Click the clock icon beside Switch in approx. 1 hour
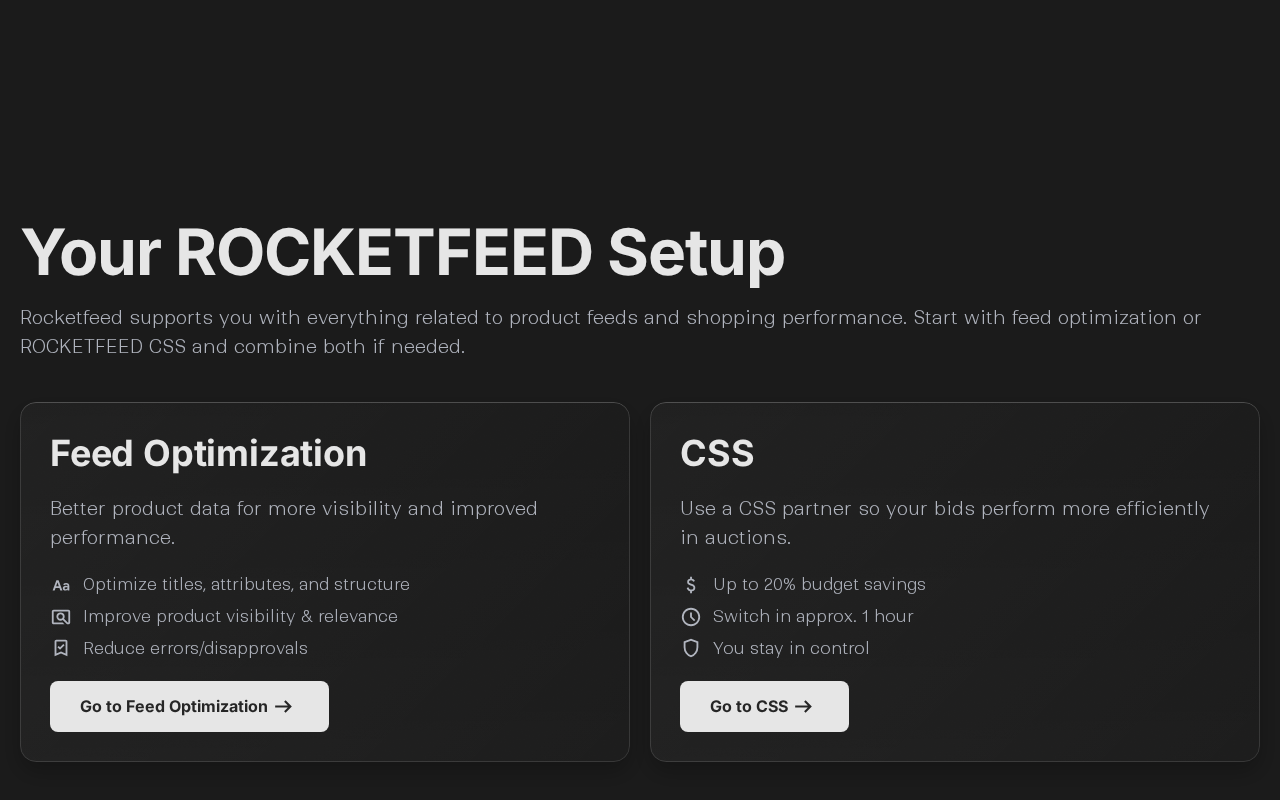Viewport: 1280px width, 800px height. (691, 617)
